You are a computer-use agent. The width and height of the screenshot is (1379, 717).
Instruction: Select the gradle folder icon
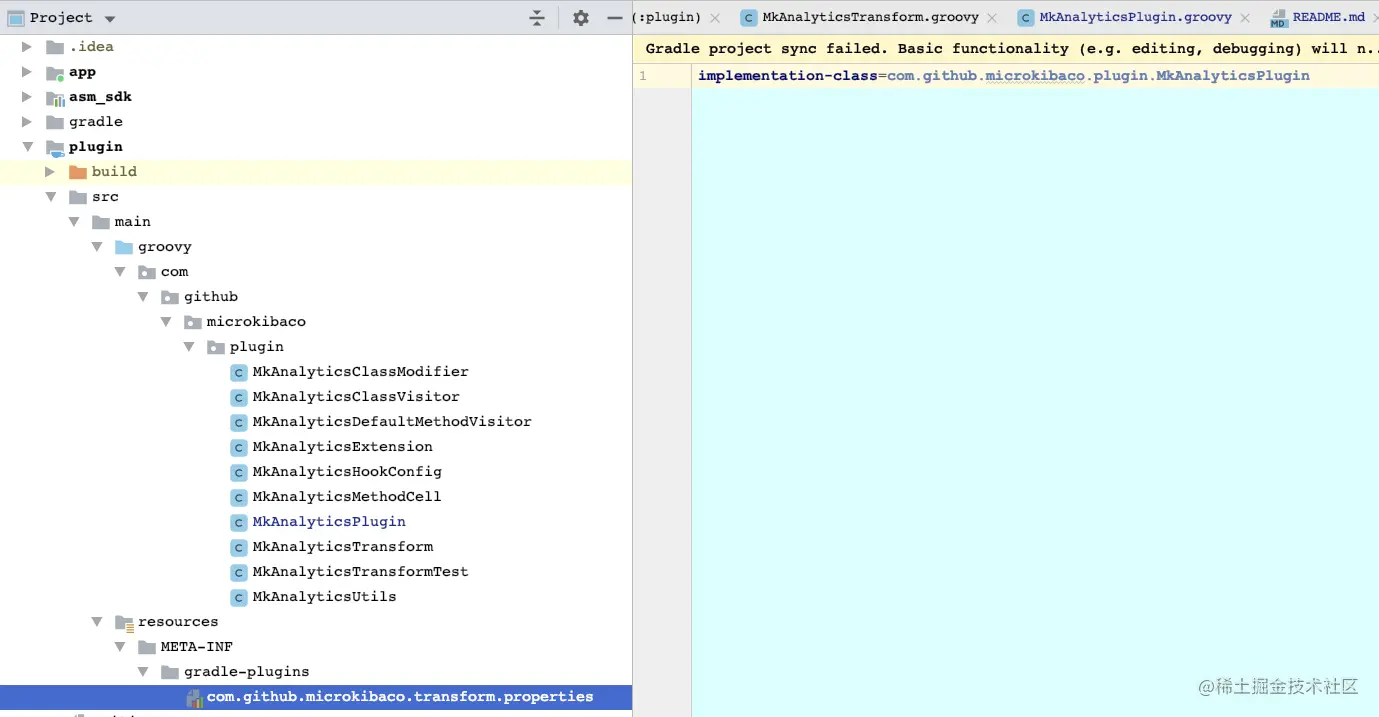55,122
